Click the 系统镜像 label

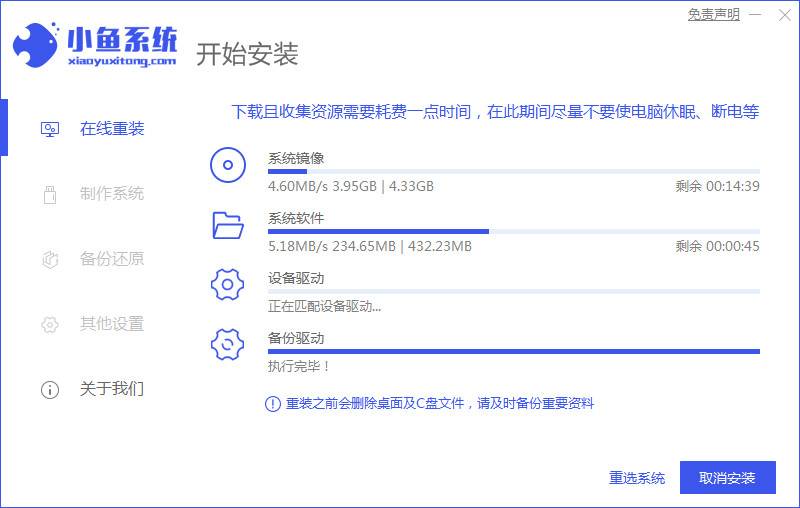296,158
